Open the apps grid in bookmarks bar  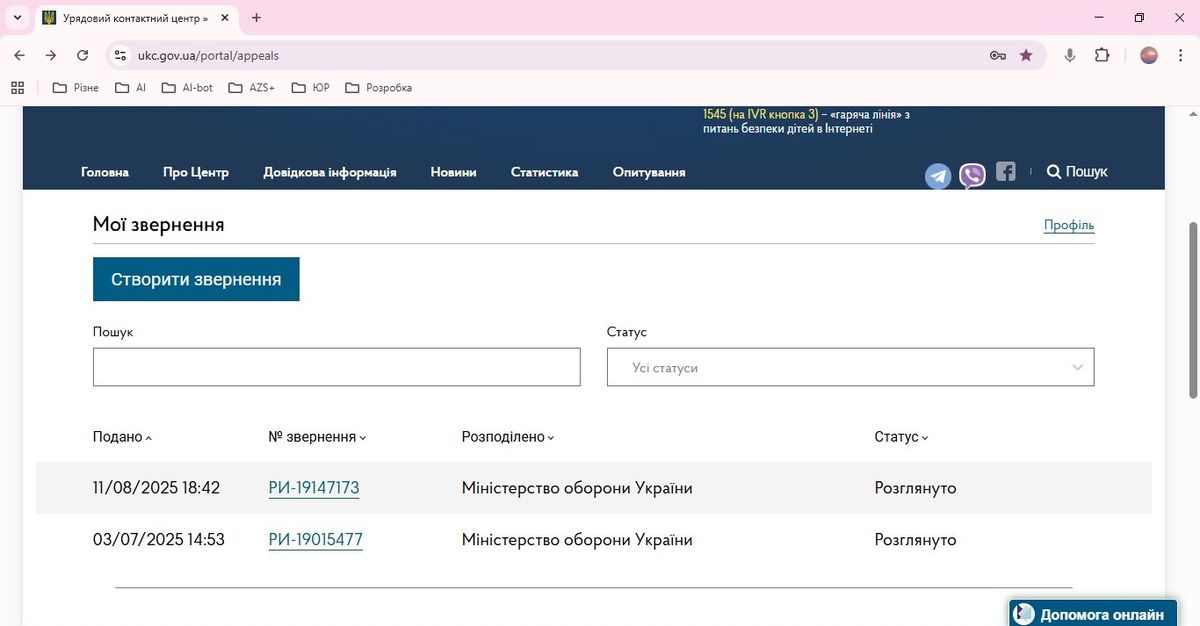[17, 87]
